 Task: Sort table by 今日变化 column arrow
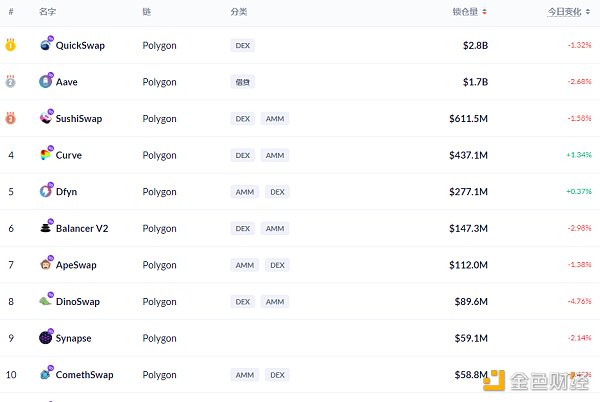pos(595,12)
